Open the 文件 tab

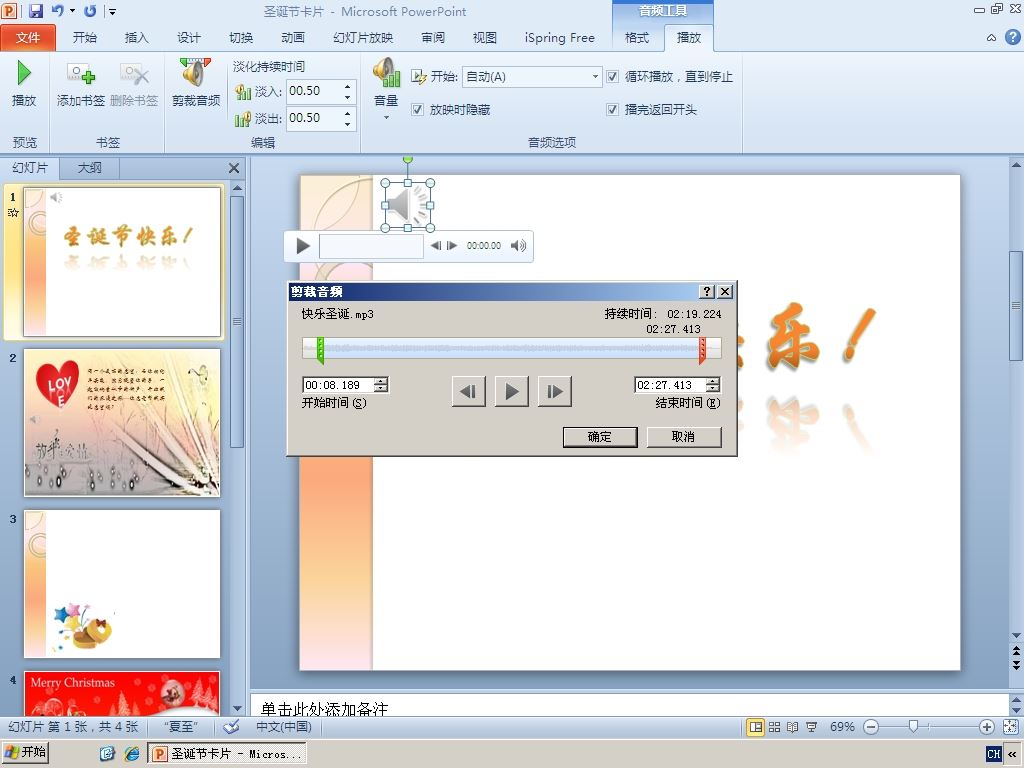28,37
